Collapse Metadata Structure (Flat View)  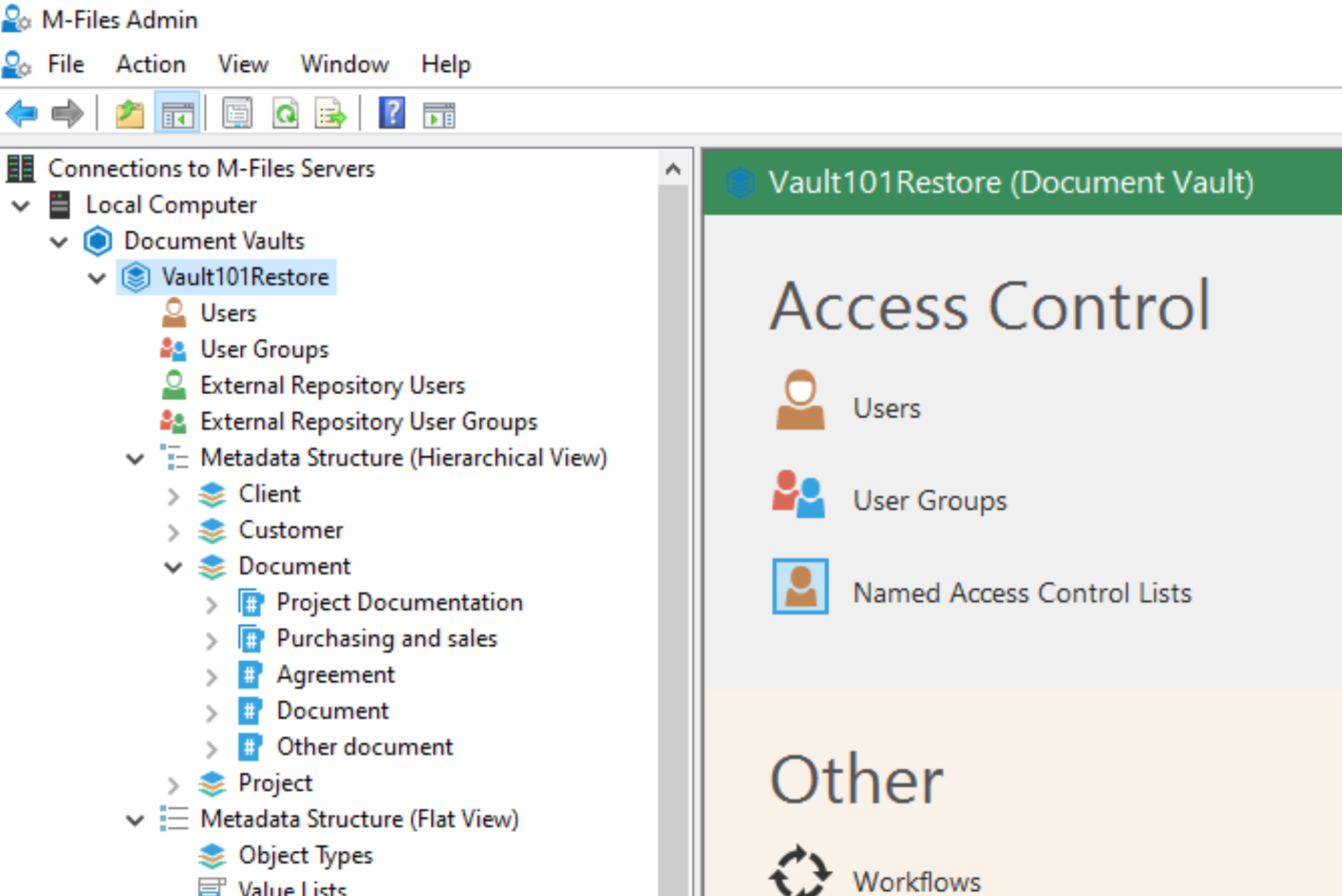[135, 820]
